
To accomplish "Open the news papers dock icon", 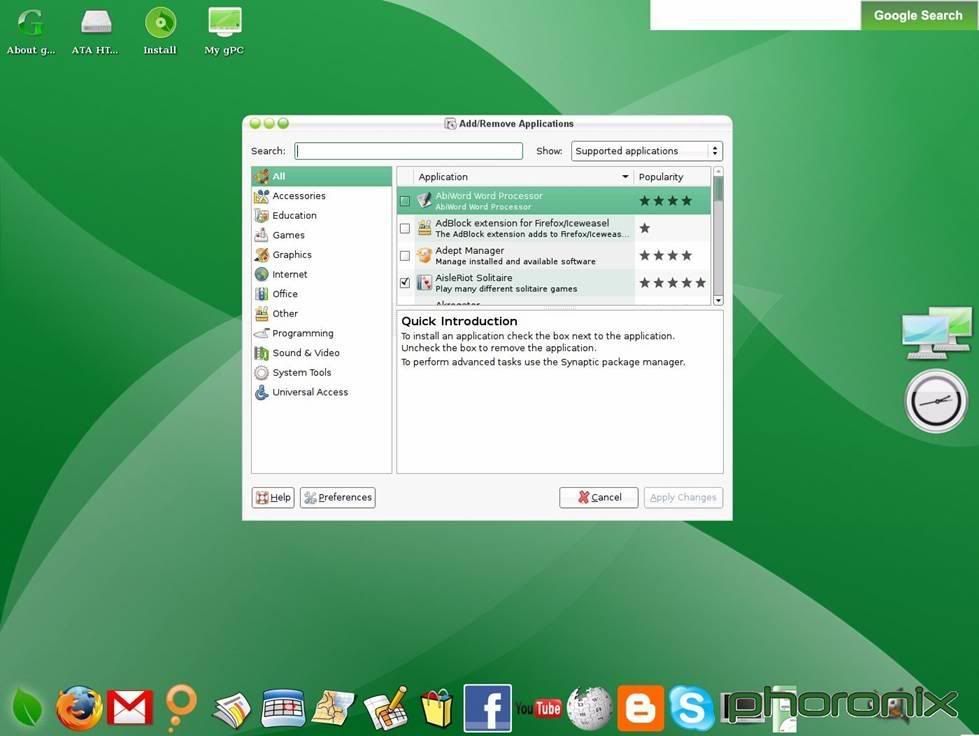I will [x=232, y=710].
